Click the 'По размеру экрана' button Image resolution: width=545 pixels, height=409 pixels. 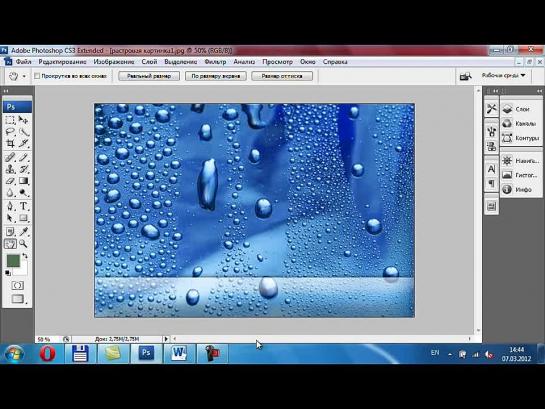(215, 76)
